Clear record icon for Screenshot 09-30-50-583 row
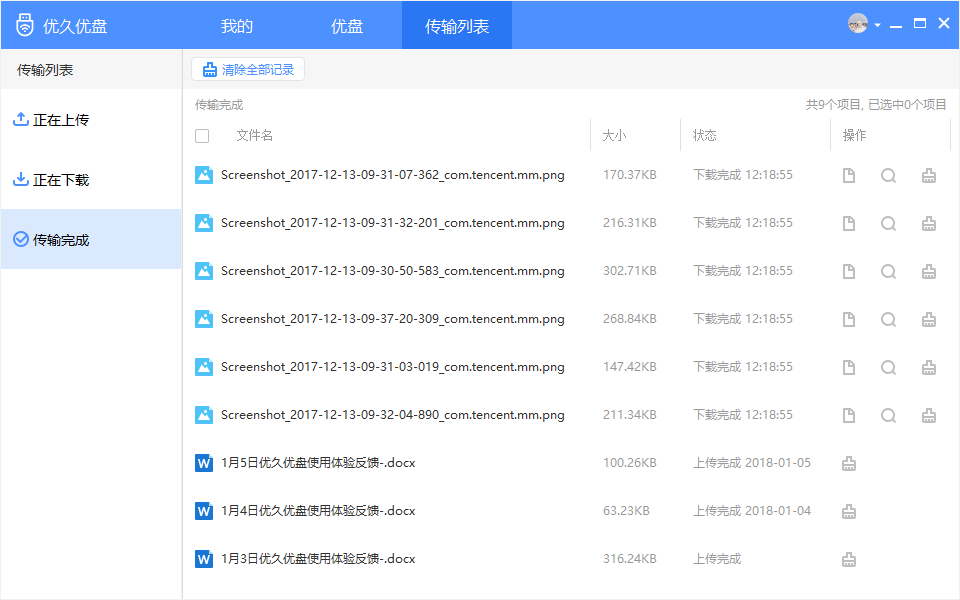The height and width of the screenshot is (600, 960). click(x=929, y=271)
